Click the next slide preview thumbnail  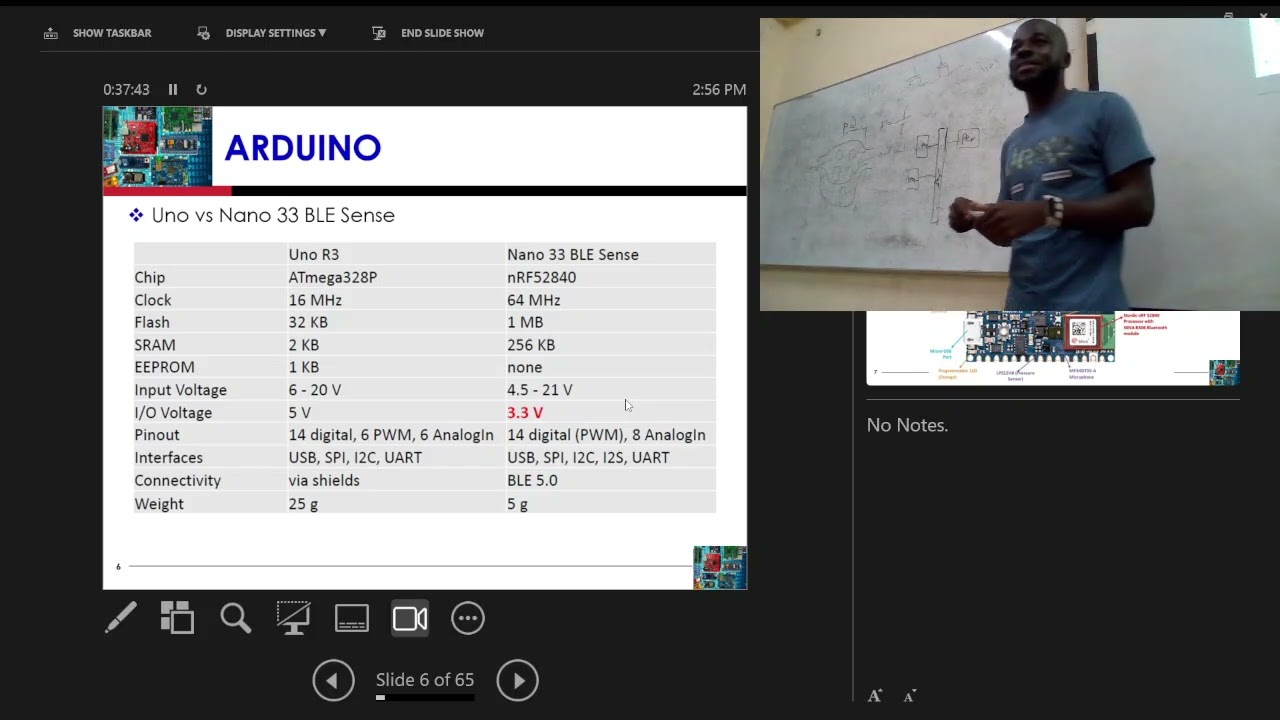(x=1053, y=348)
